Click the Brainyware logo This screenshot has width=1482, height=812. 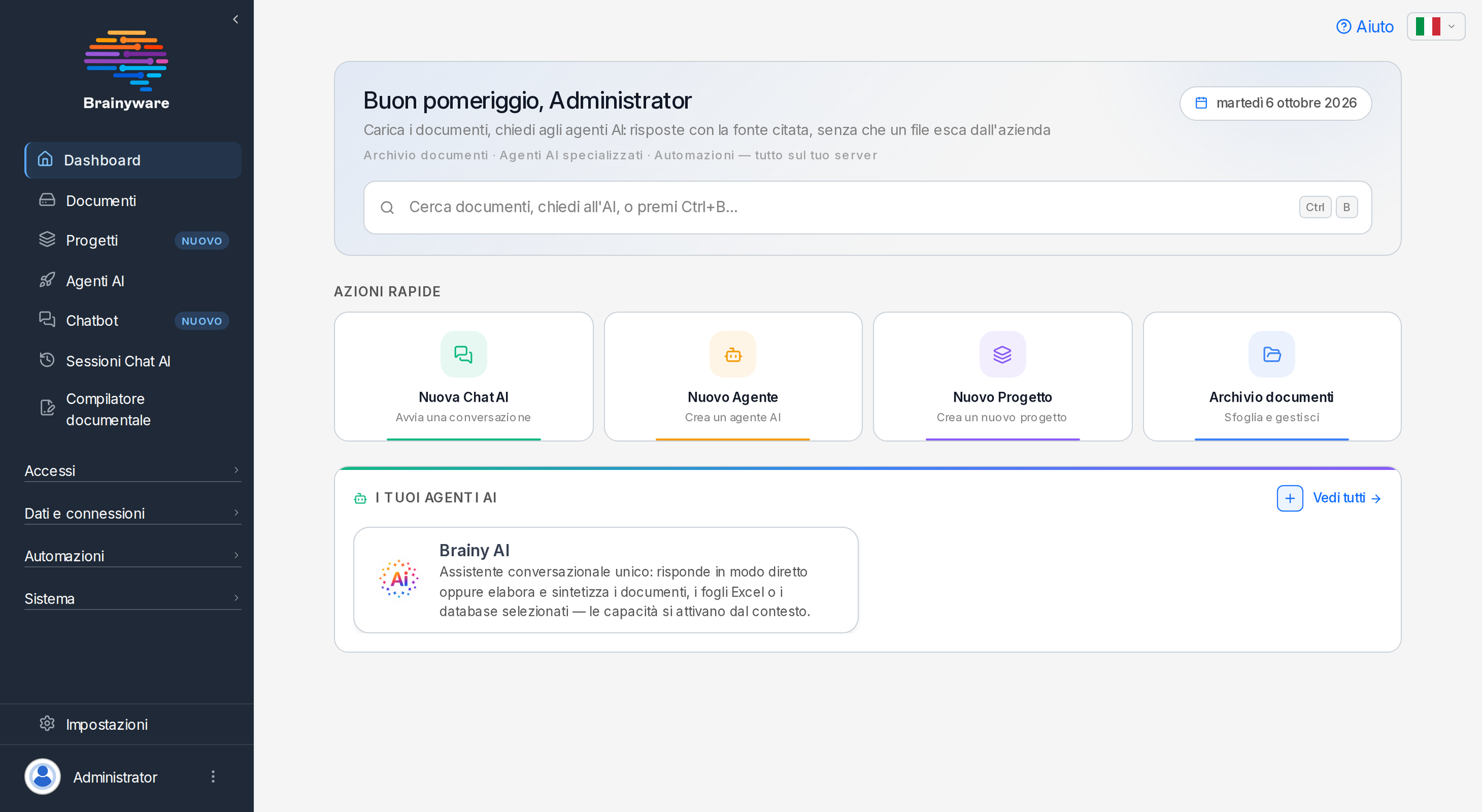pos(126,69)
